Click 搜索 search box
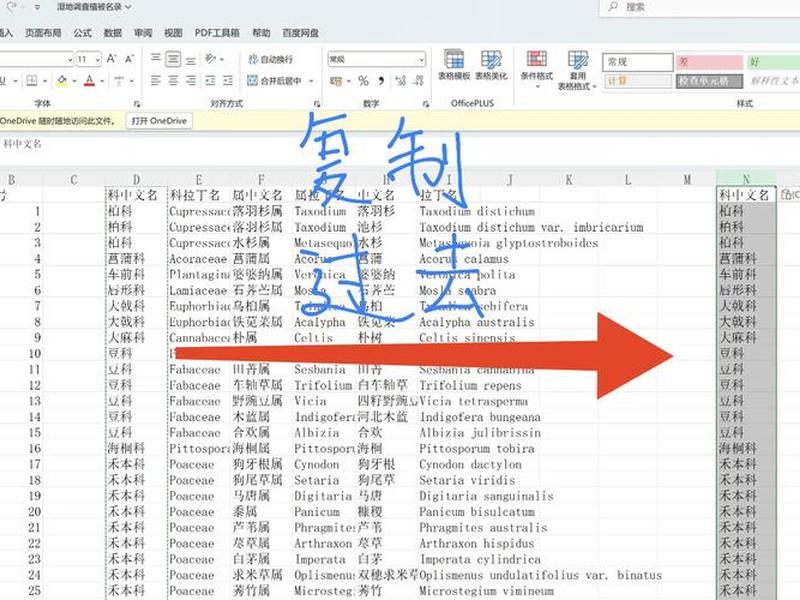This screenshot has width=800, height=600. tap(699, 7)
